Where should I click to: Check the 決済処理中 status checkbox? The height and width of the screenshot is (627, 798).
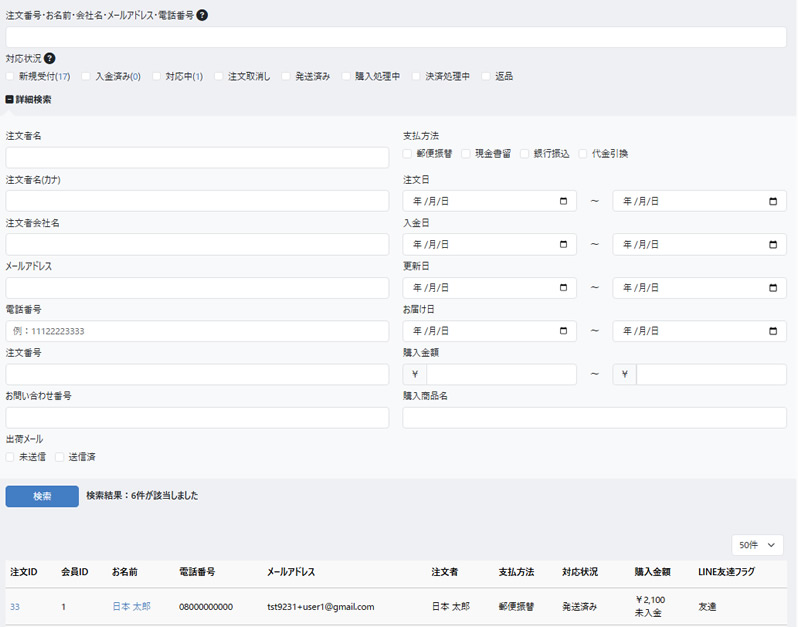tap(416, 76)
